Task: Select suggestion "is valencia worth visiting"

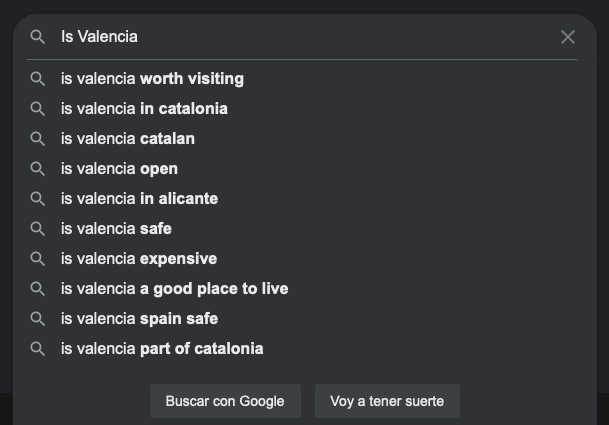Action: [x=152, y=79]
